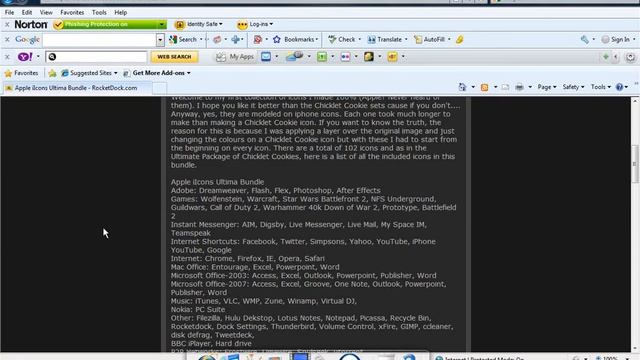
Task: Open the File menu
Action: click(9, 13)
